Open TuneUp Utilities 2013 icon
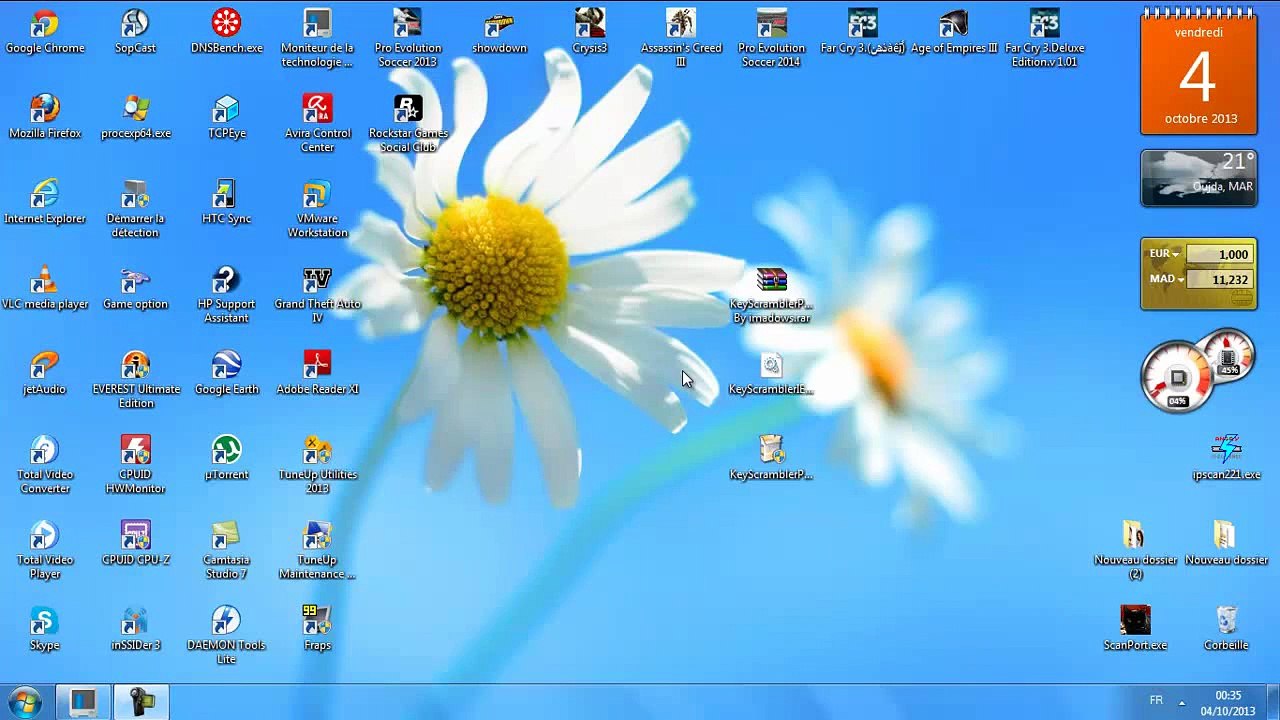The image size is (1280, 720). 317,464
